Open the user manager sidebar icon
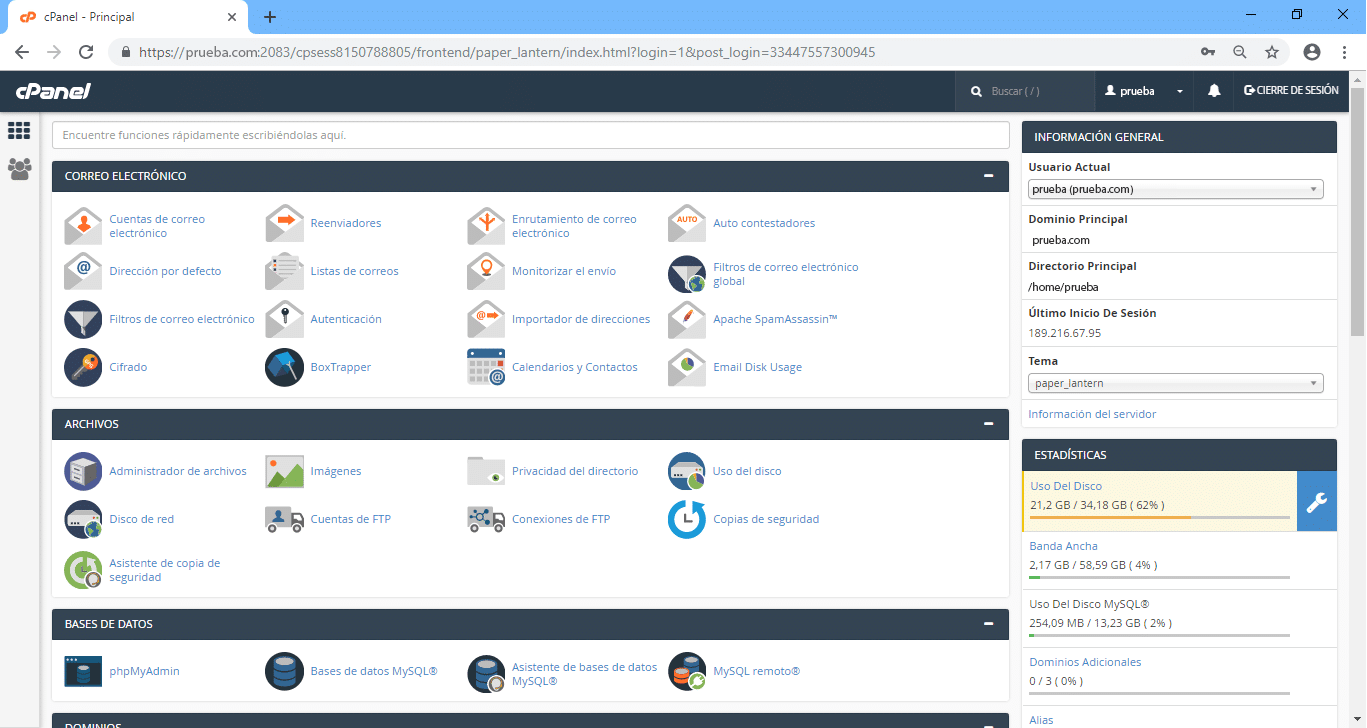Screen dimensions: 1367x728 point(19,169)
